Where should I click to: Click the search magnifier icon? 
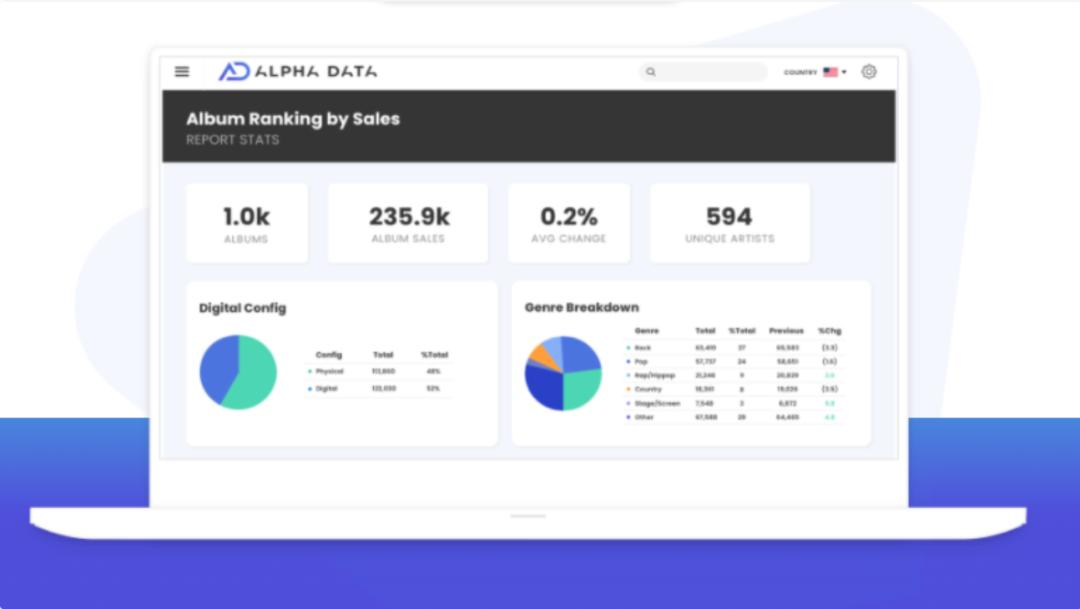(651, 72)
